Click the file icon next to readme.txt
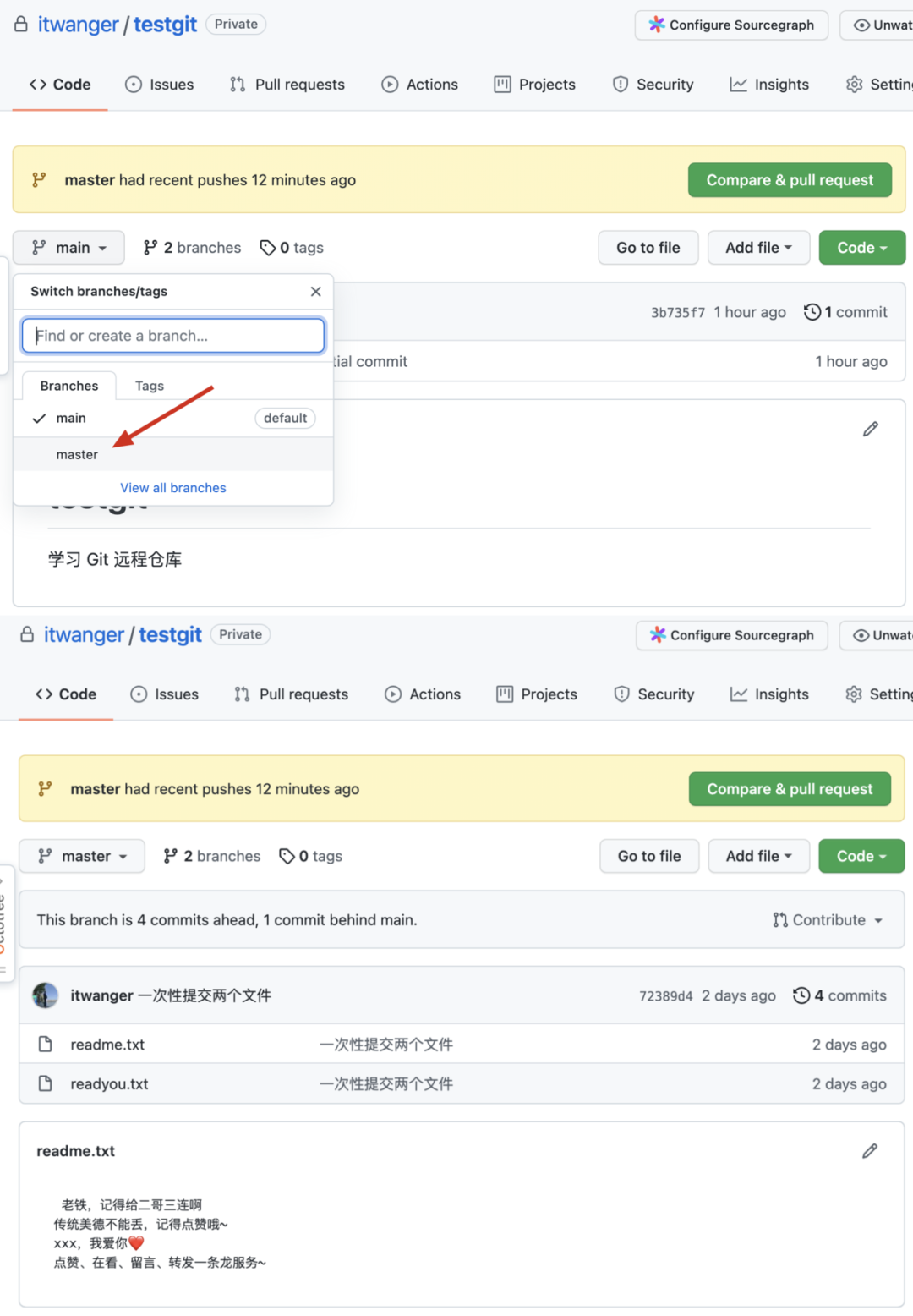Image resolution: width=913 pixels, height=1316 pixels. coord(46,1045)
